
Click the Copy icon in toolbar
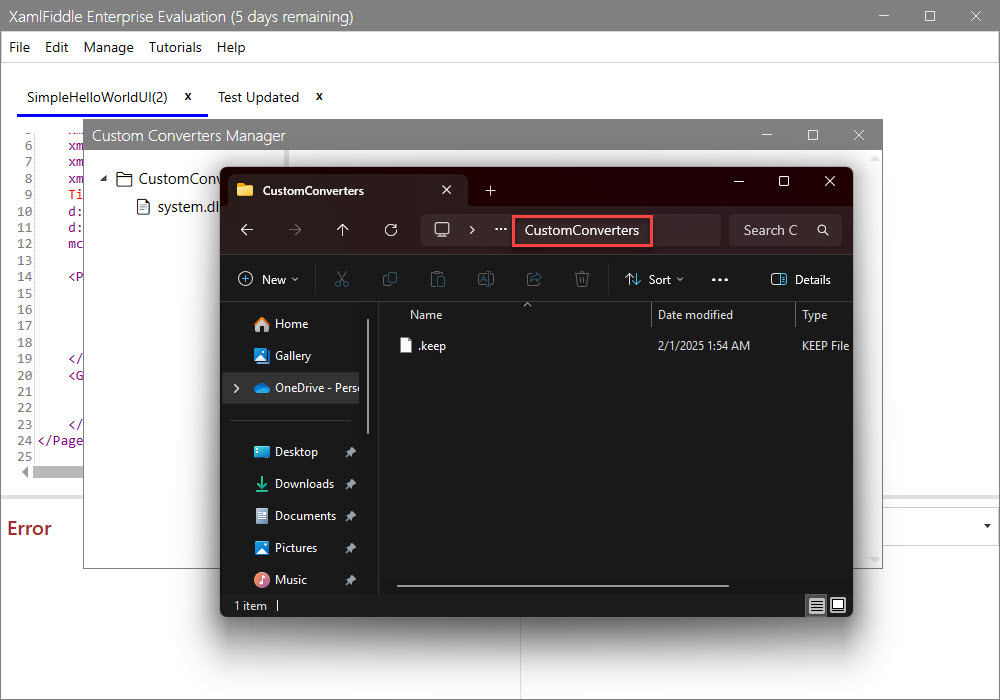coord(390,279)
